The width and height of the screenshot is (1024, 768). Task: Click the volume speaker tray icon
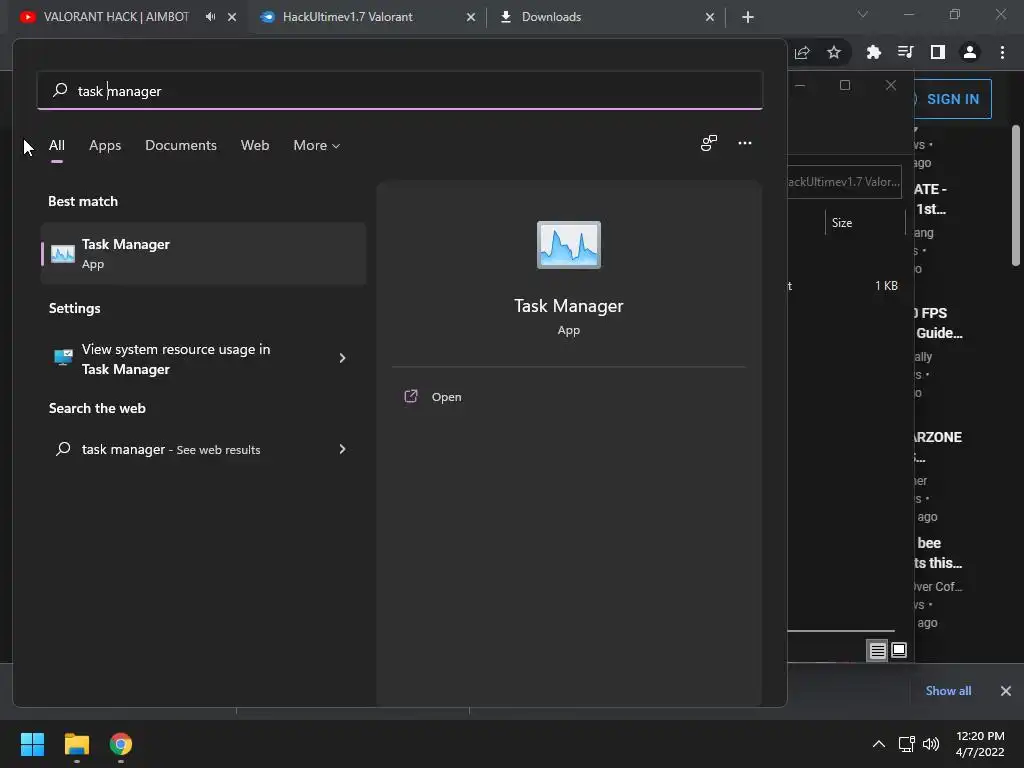click(931, 744)
